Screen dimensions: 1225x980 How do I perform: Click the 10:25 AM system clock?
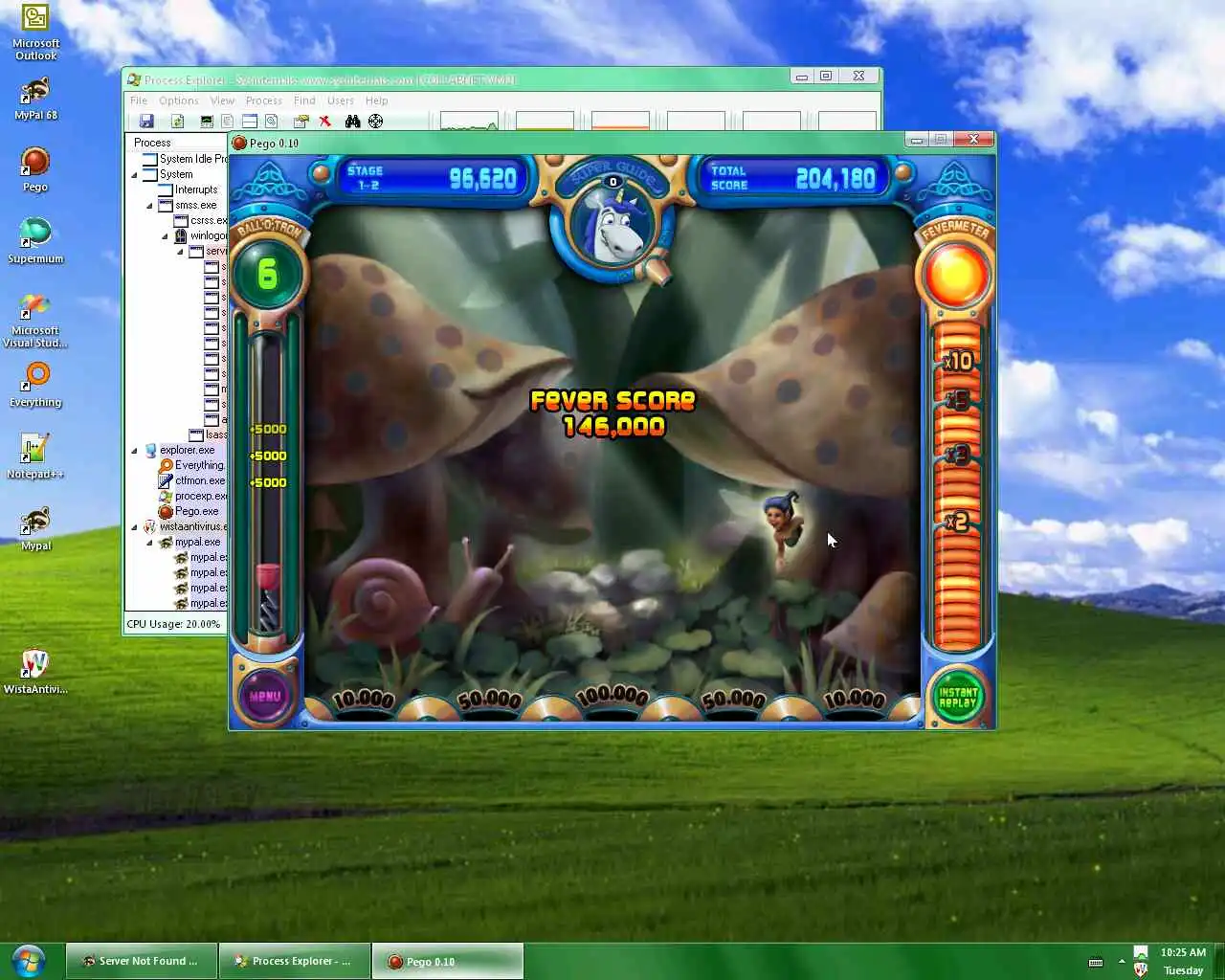click(x=1183, y=952)
